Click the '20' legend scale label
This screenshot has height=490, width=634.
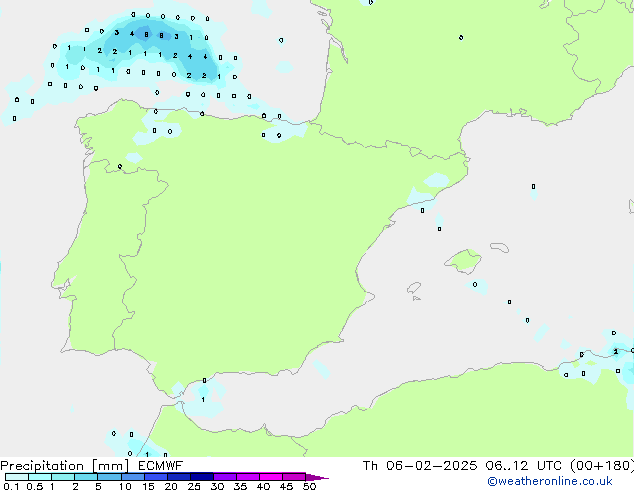(171, 486)
